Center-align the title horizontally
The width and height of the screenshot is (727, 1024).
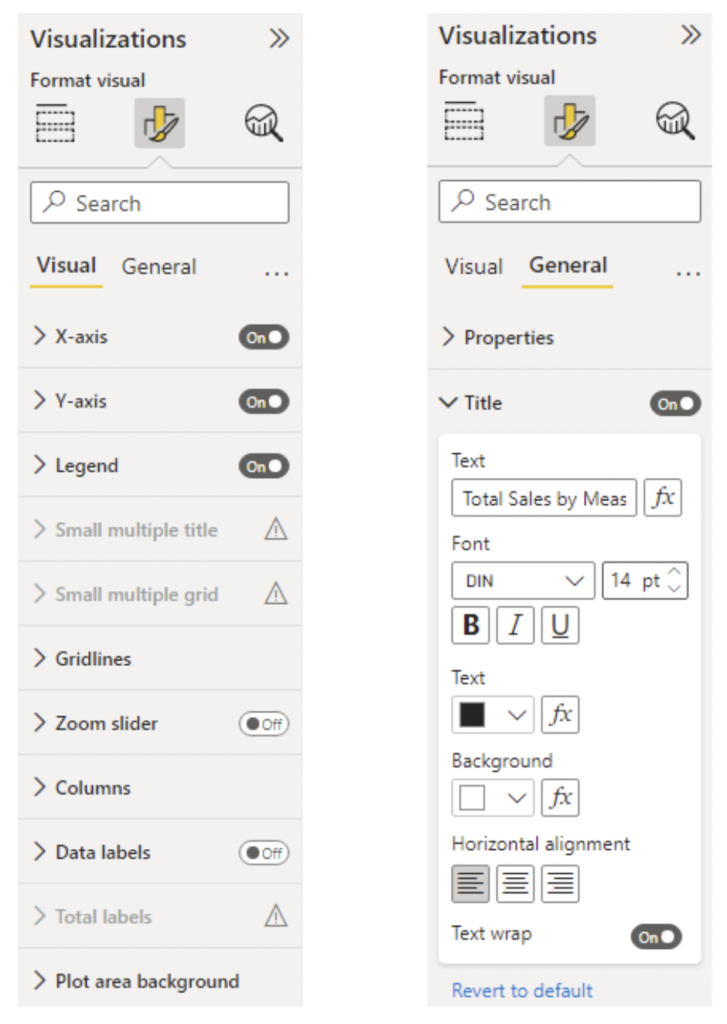tap(515, 883)
